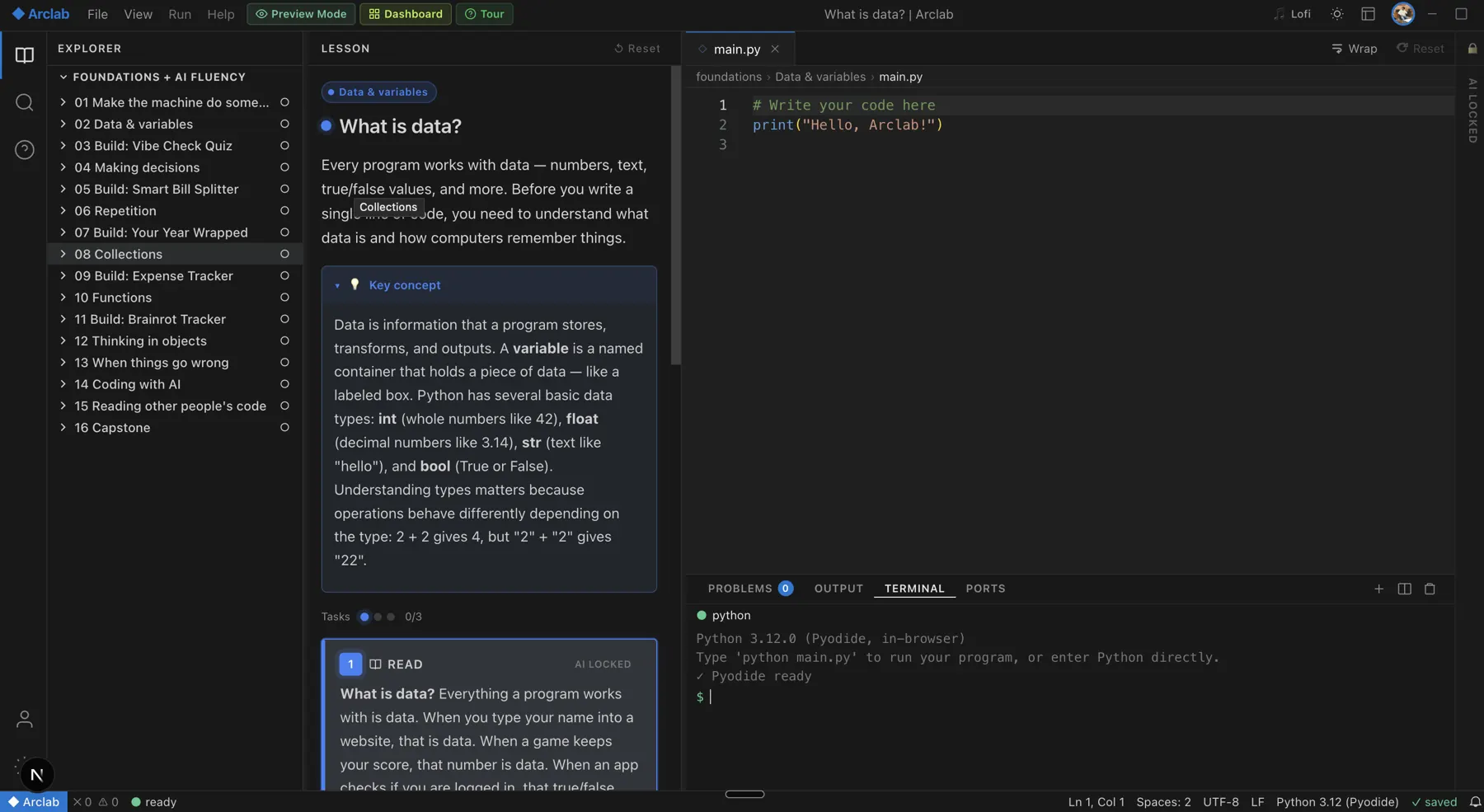Click the user avatar in title bar
Viewport: 1484px width, 812px height.
[1403, 14]
